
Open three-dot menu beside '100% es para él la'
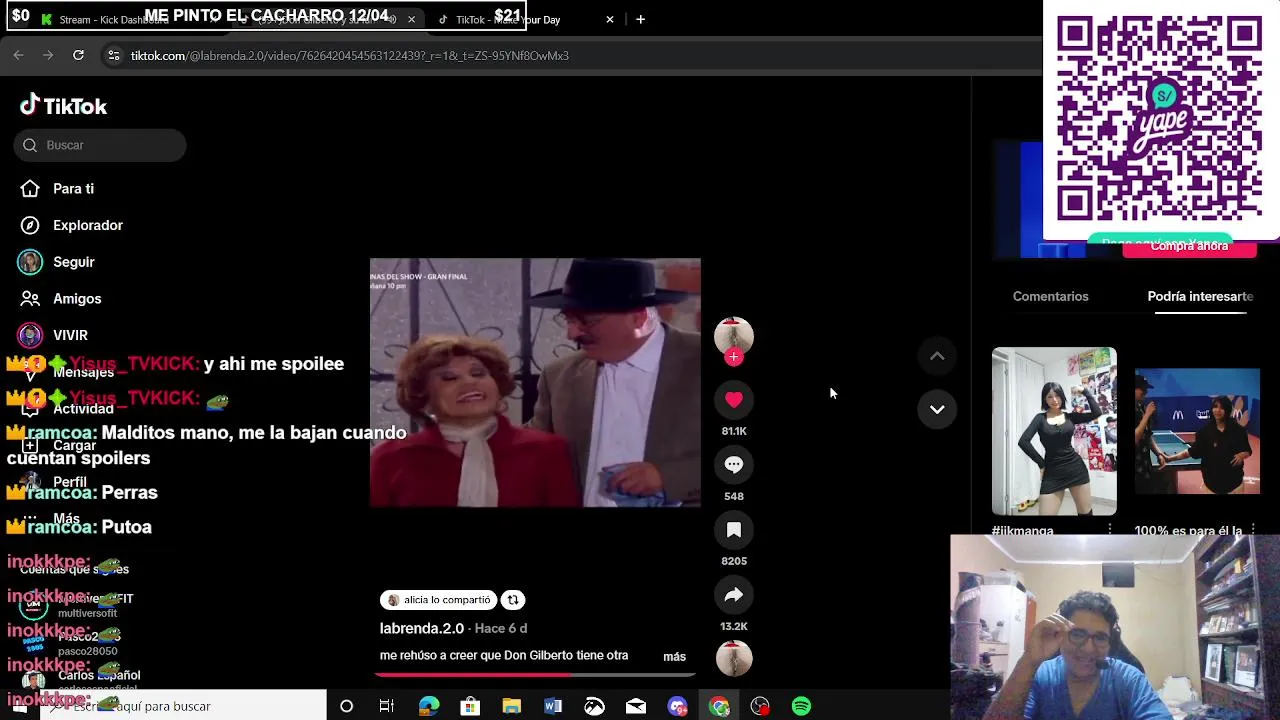pyautogui.click(x=1253, y=530)
